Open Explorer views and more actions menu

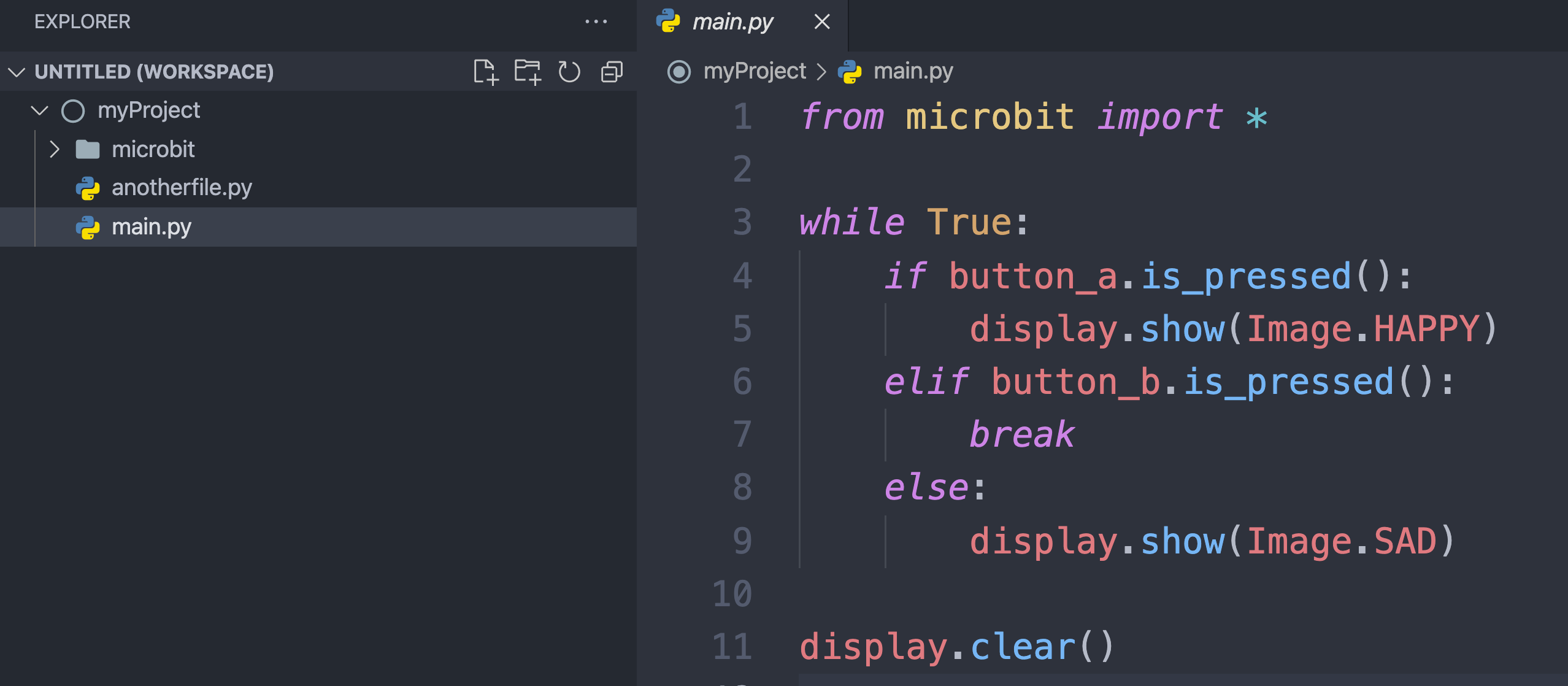click(x=596, y=22)
